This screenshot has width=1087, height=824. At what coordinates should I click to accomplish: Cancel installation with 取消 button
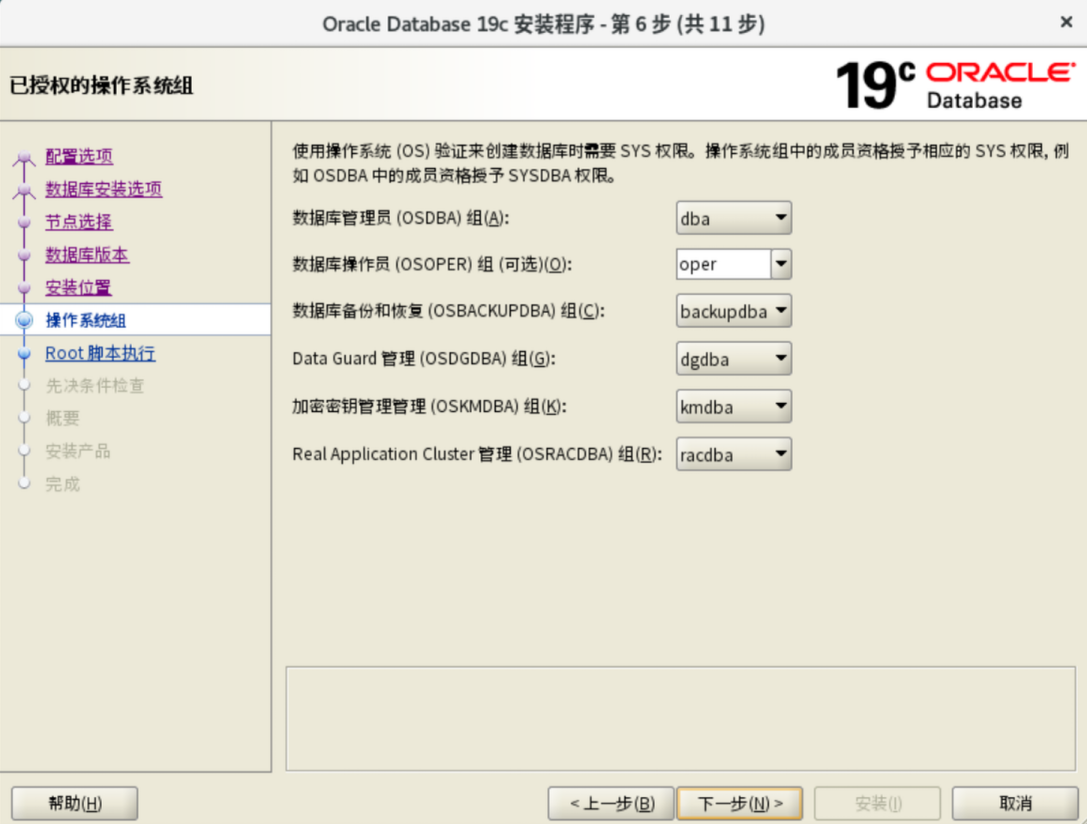(1014, 803)
